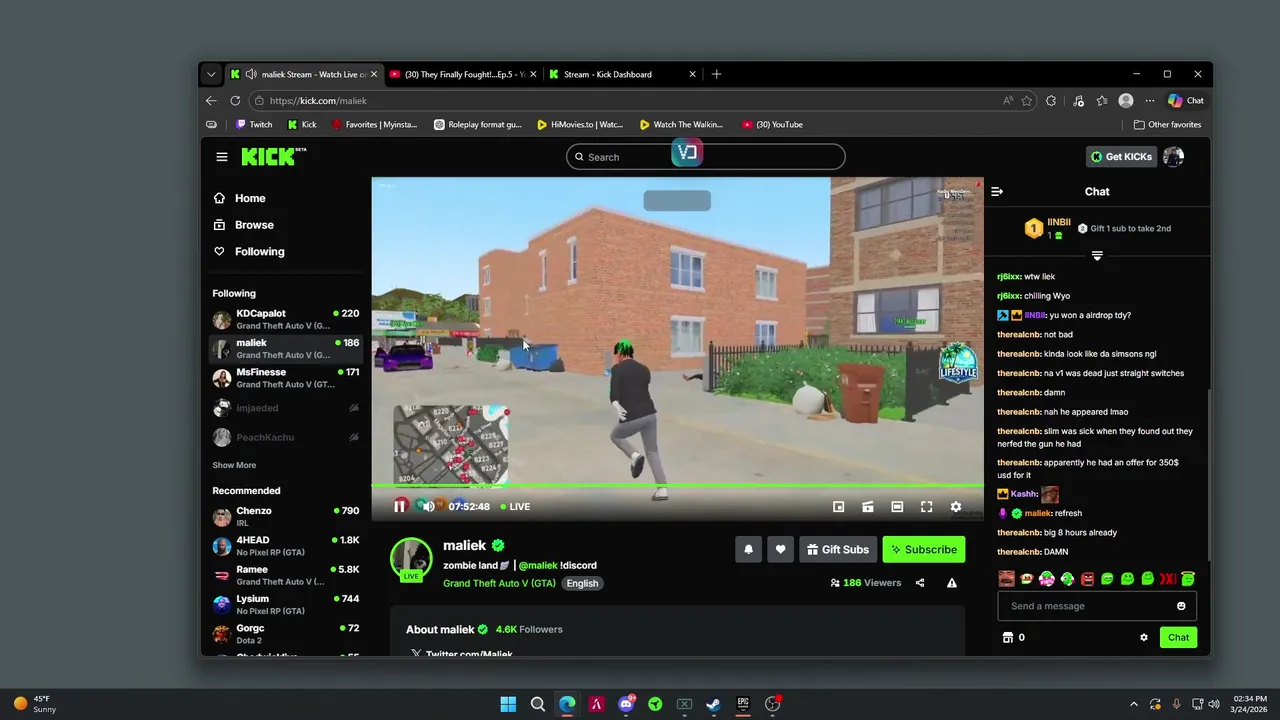Insert the angry red face emote

coord(1087,578)
